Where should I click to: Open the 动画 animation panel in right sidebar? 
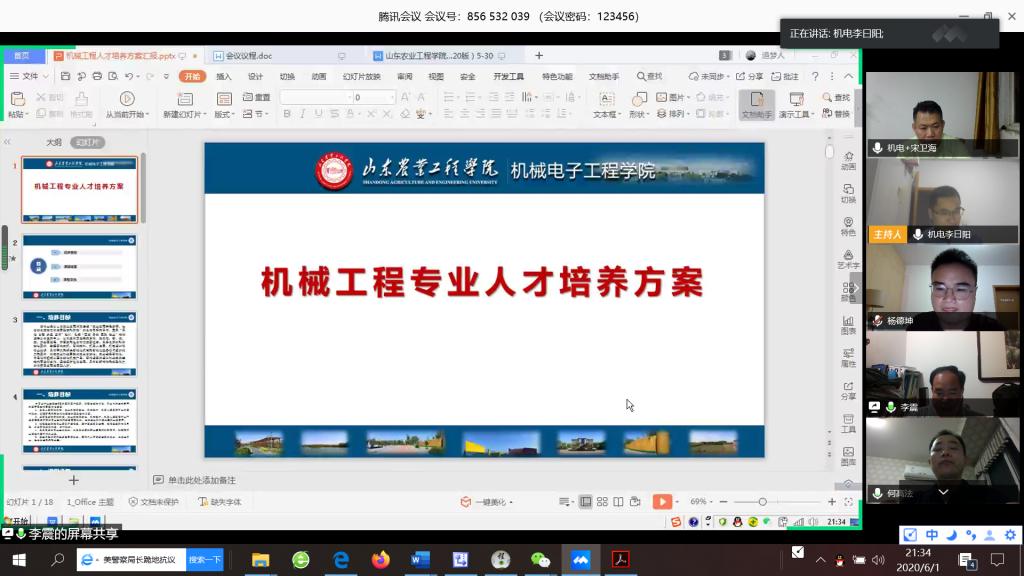tap(848, 160)
